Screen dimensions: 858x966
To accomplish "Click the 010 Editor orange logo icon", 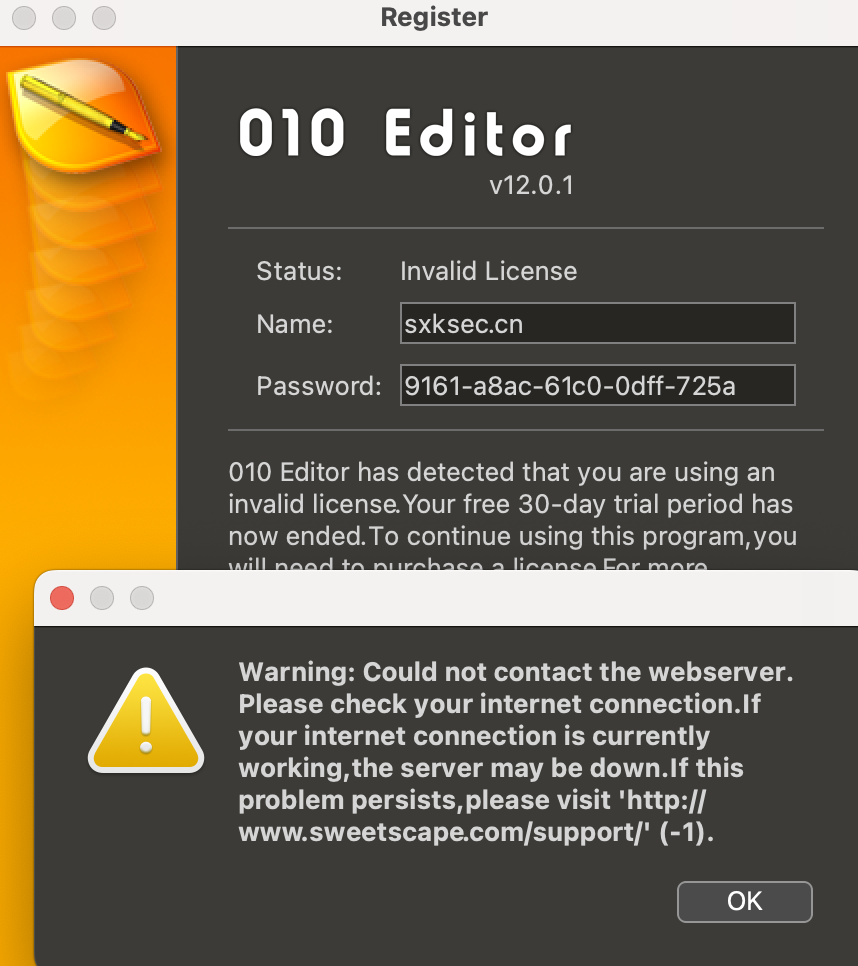I will tap(85, 115).
